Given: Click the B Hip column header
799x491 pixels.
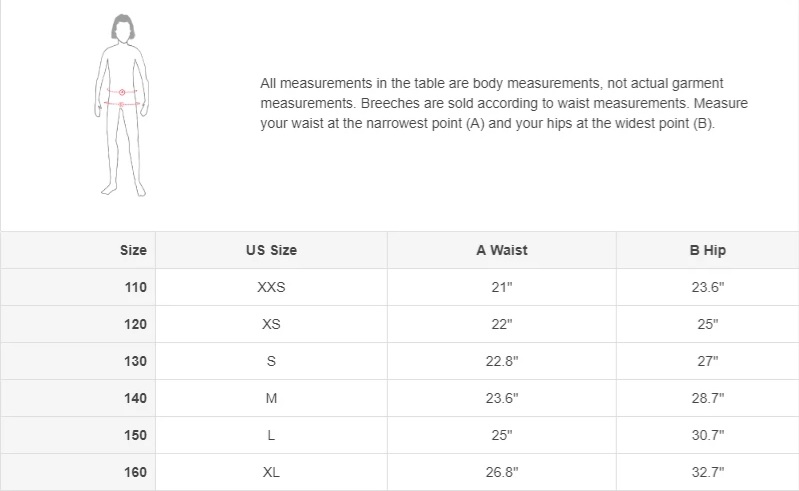Looking at the screenshot, I should tap(708, 250).
